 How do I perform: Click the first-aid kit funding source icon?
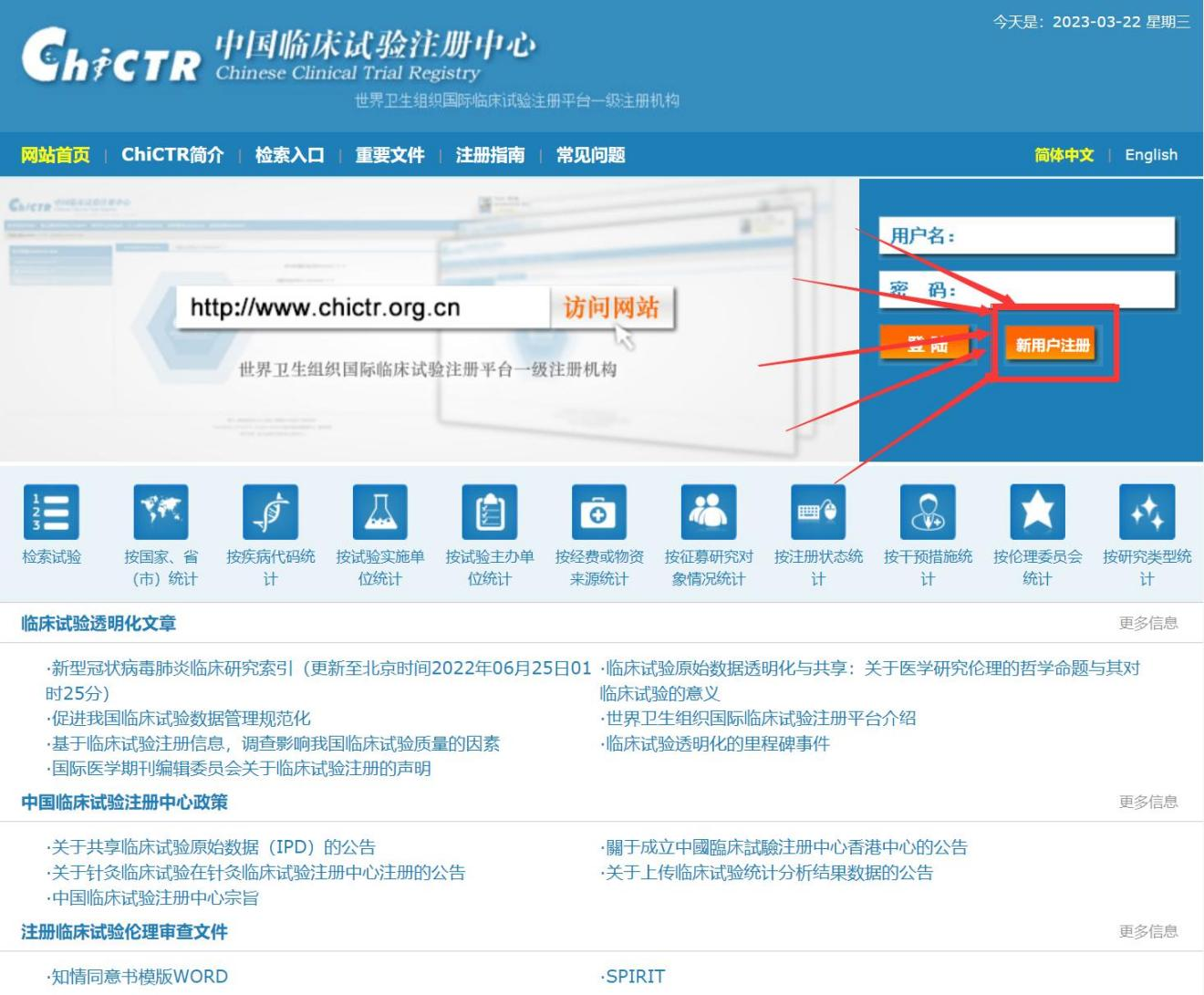pyautogui.click(x=598, y=512)
